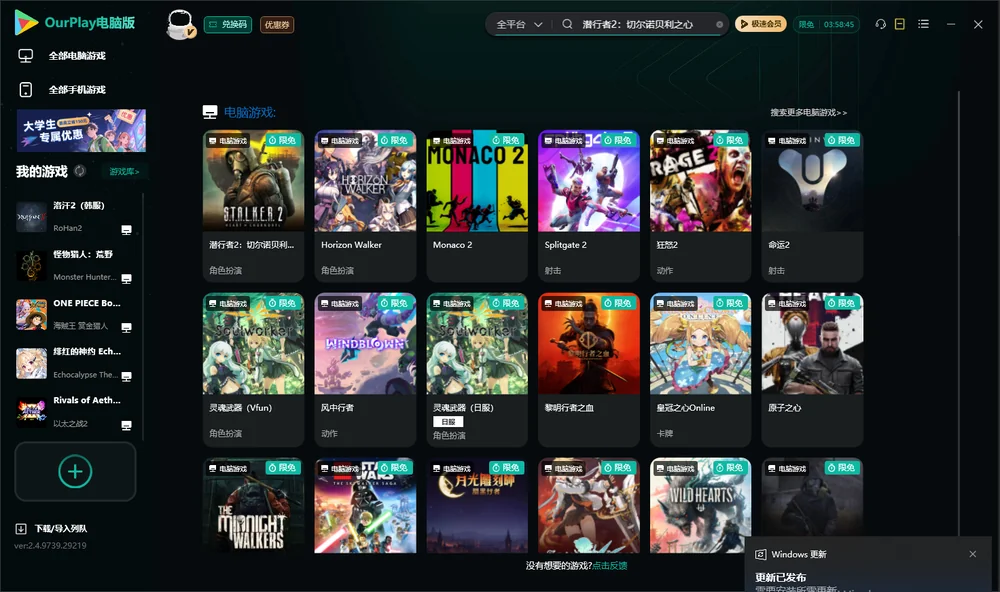1000x592 pixels.
Task: Open the customer support headset icon
Action: tap(880, 24)
